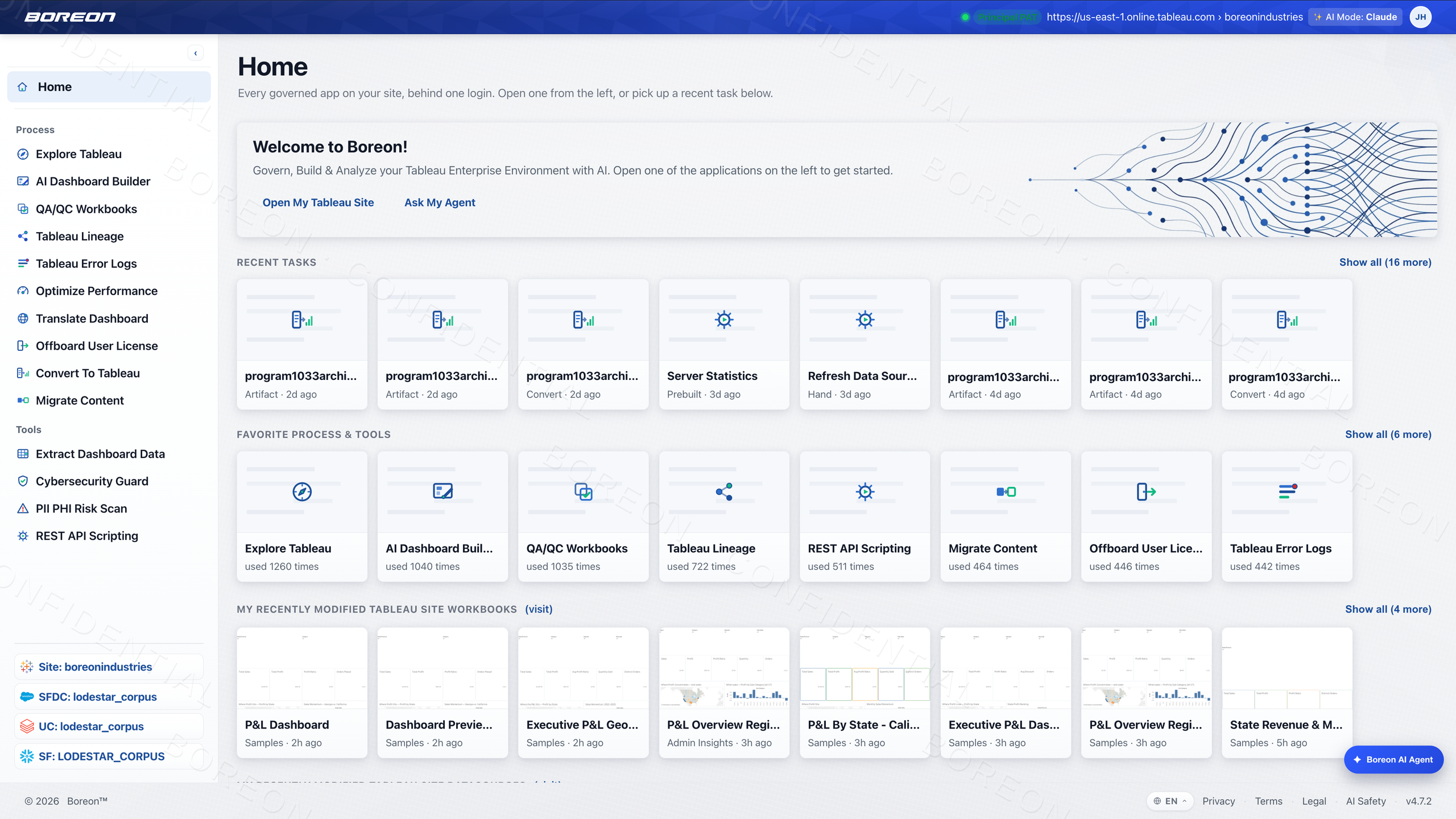1456x819 pixels.
Task: Click SF: LODESTAR_CORPUS connection button
Action: [109, 756]
